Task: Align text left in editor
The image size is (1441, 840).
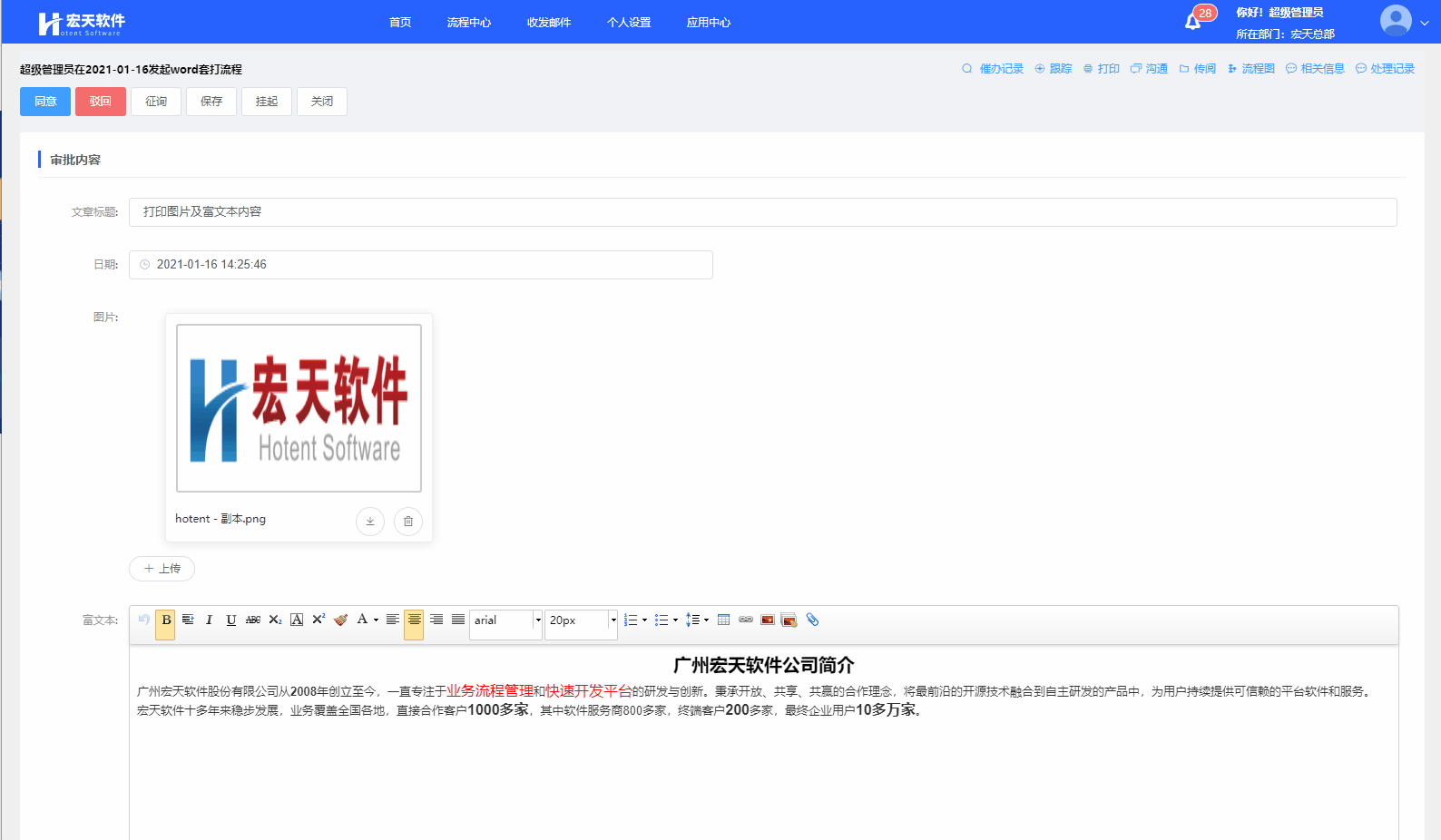Action: 393,620
